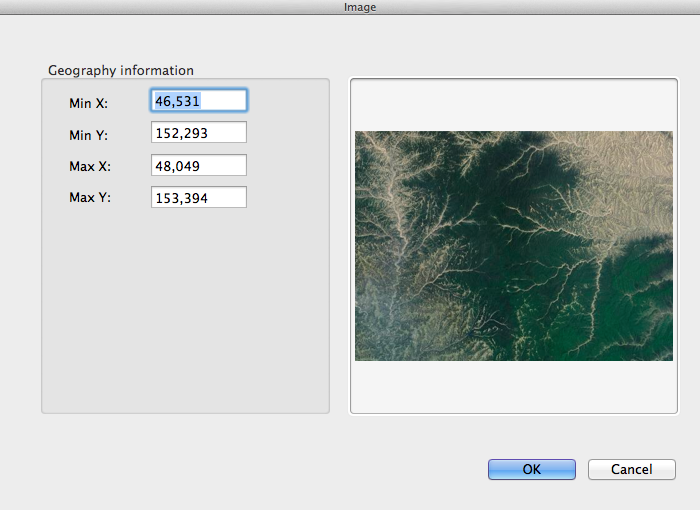Click the 'Min Y:' label

pyautogui.click(x=88, y=135)
